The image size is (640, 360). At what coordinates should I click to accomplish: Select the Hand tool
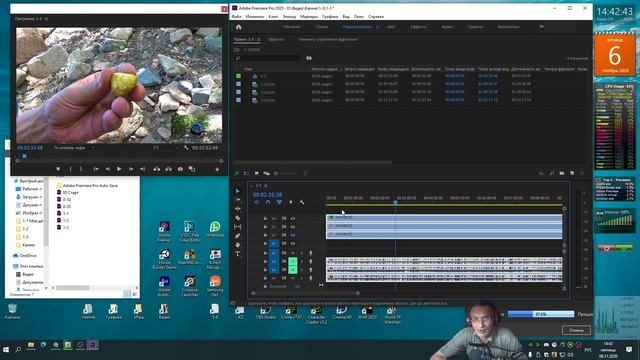pyautogui.click(x=238, y=244)
